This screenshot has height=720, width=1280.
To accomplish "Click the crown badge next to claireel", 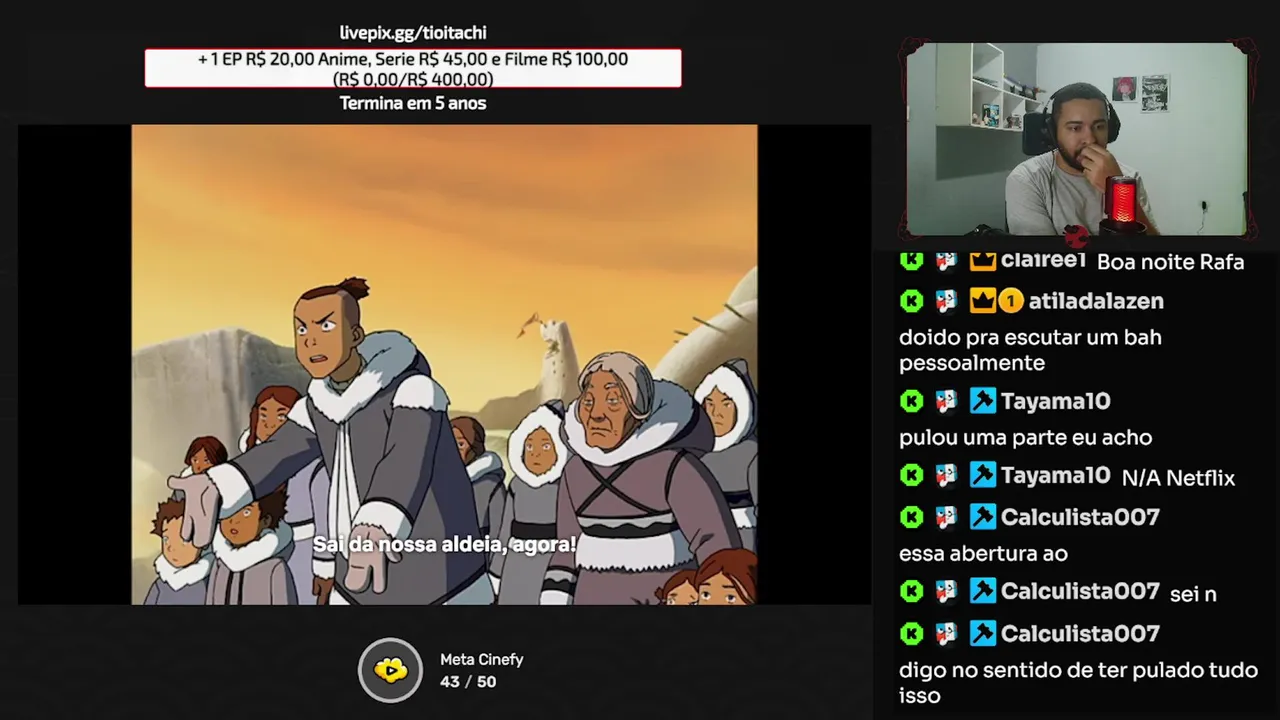I will 983,261.
